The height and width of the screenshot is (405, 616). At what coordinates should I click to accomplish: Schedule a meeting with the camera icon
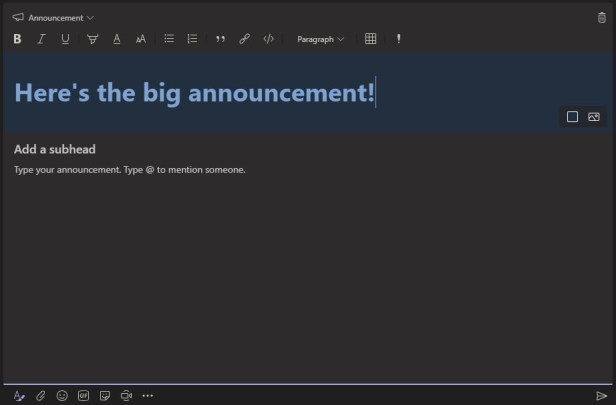tap(126, 396)
